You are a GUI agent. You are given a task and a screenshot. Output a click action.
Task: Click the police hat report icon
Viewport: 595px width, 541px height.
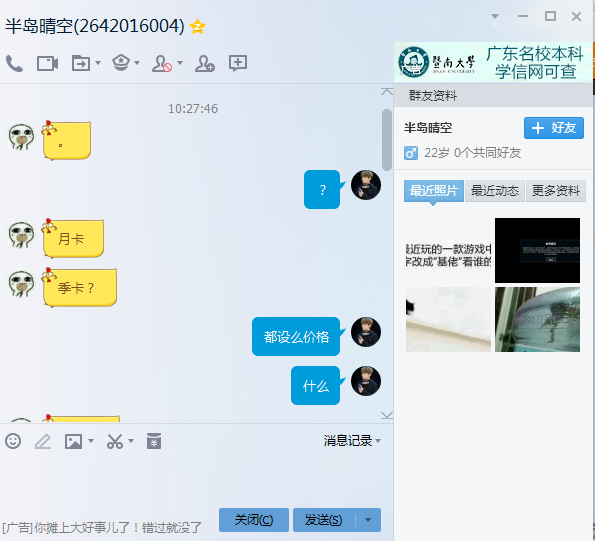coord(121,63)
